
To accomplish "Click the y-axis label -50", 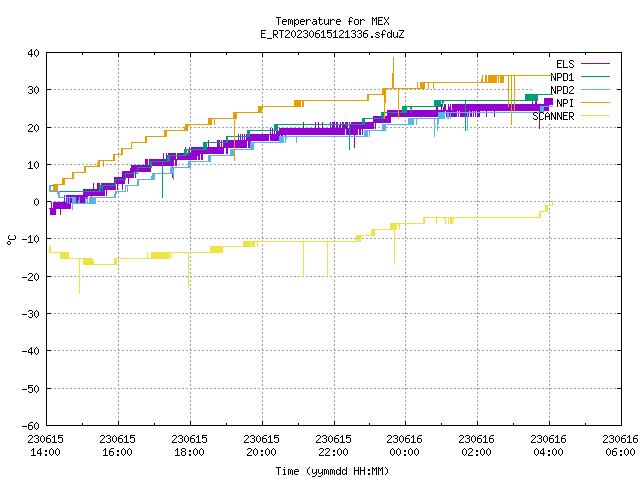I will 31,389.
